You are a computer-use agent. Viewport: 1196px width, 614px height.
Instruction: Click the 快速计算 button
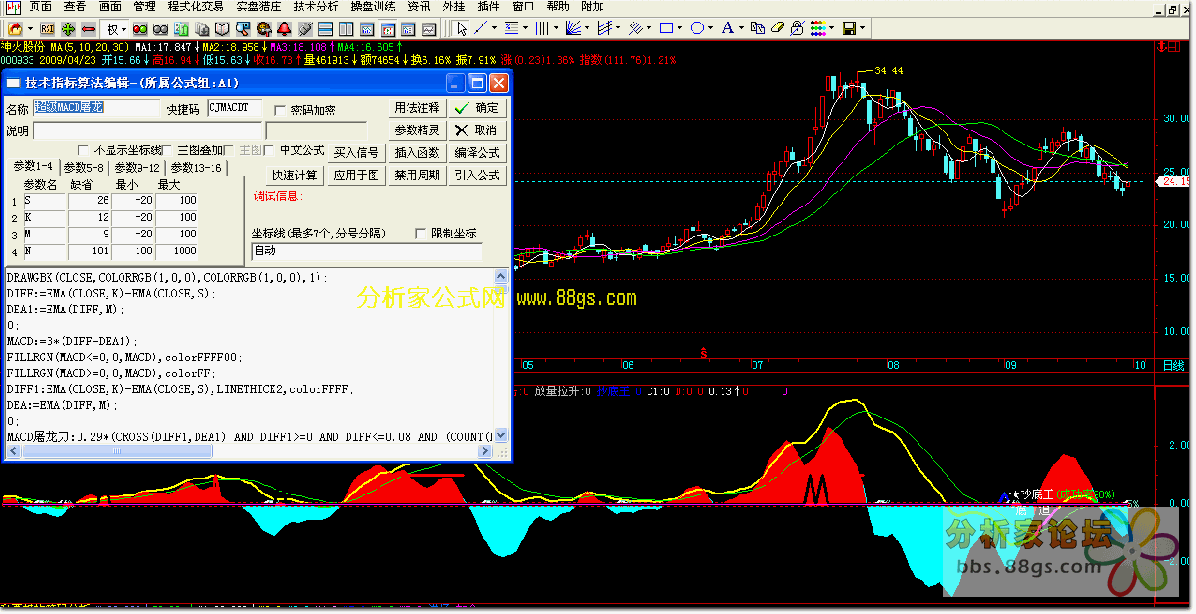pyautogui.click(x=295, y=175)
